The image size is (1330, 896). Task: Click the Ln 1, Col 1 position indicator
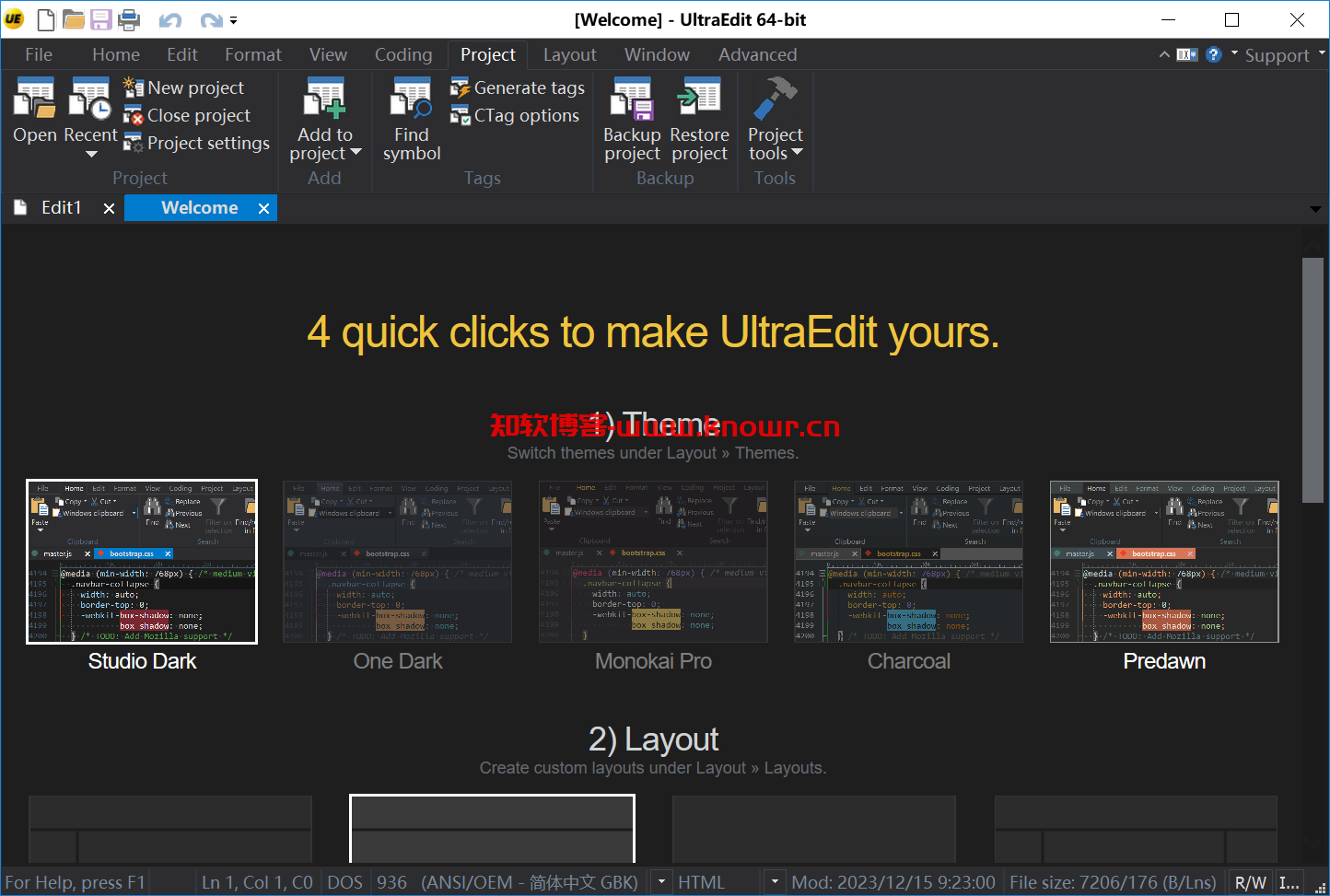coord(257,882)
